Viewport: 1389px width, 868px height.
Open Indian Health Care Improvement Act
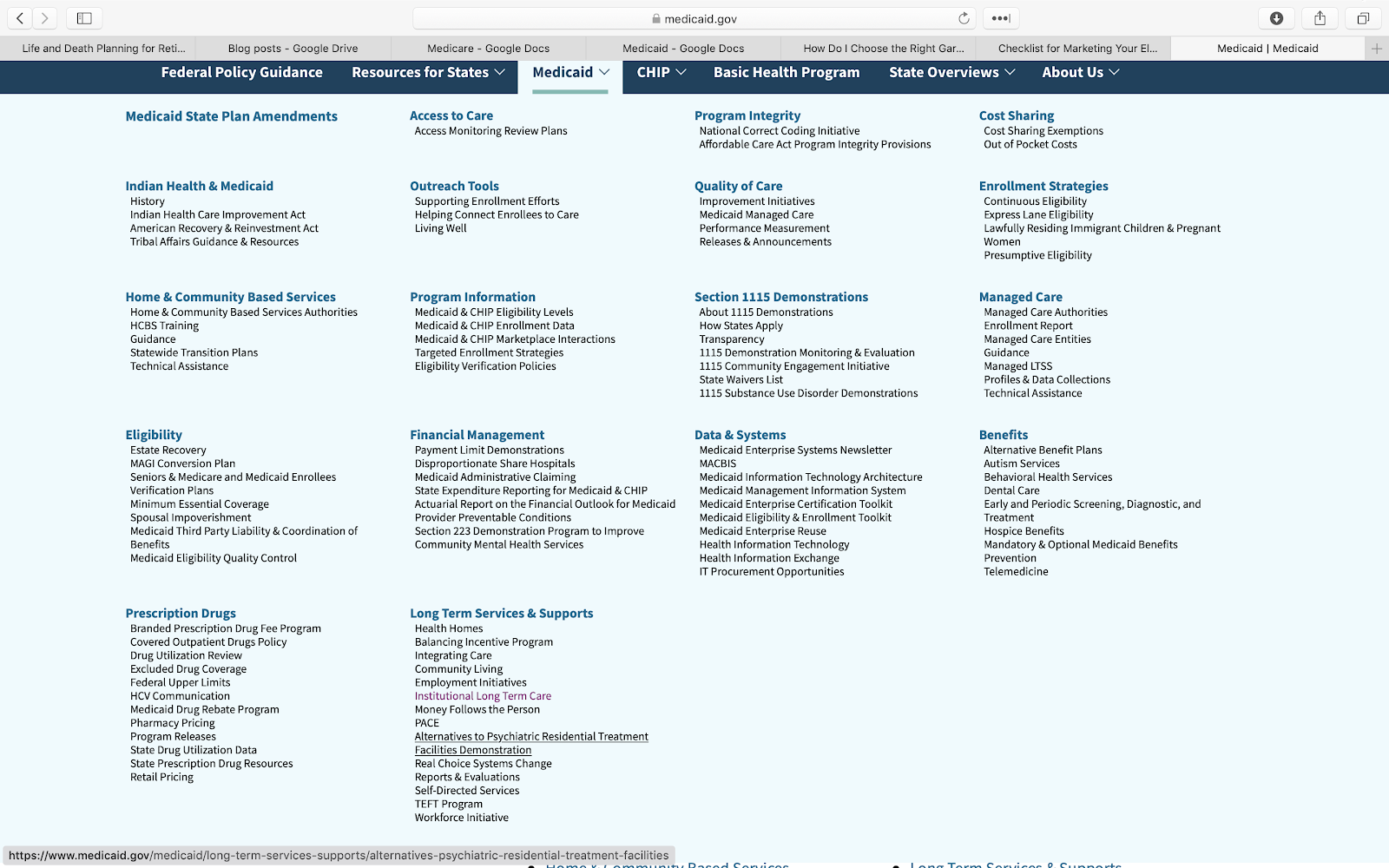(218, 215)
